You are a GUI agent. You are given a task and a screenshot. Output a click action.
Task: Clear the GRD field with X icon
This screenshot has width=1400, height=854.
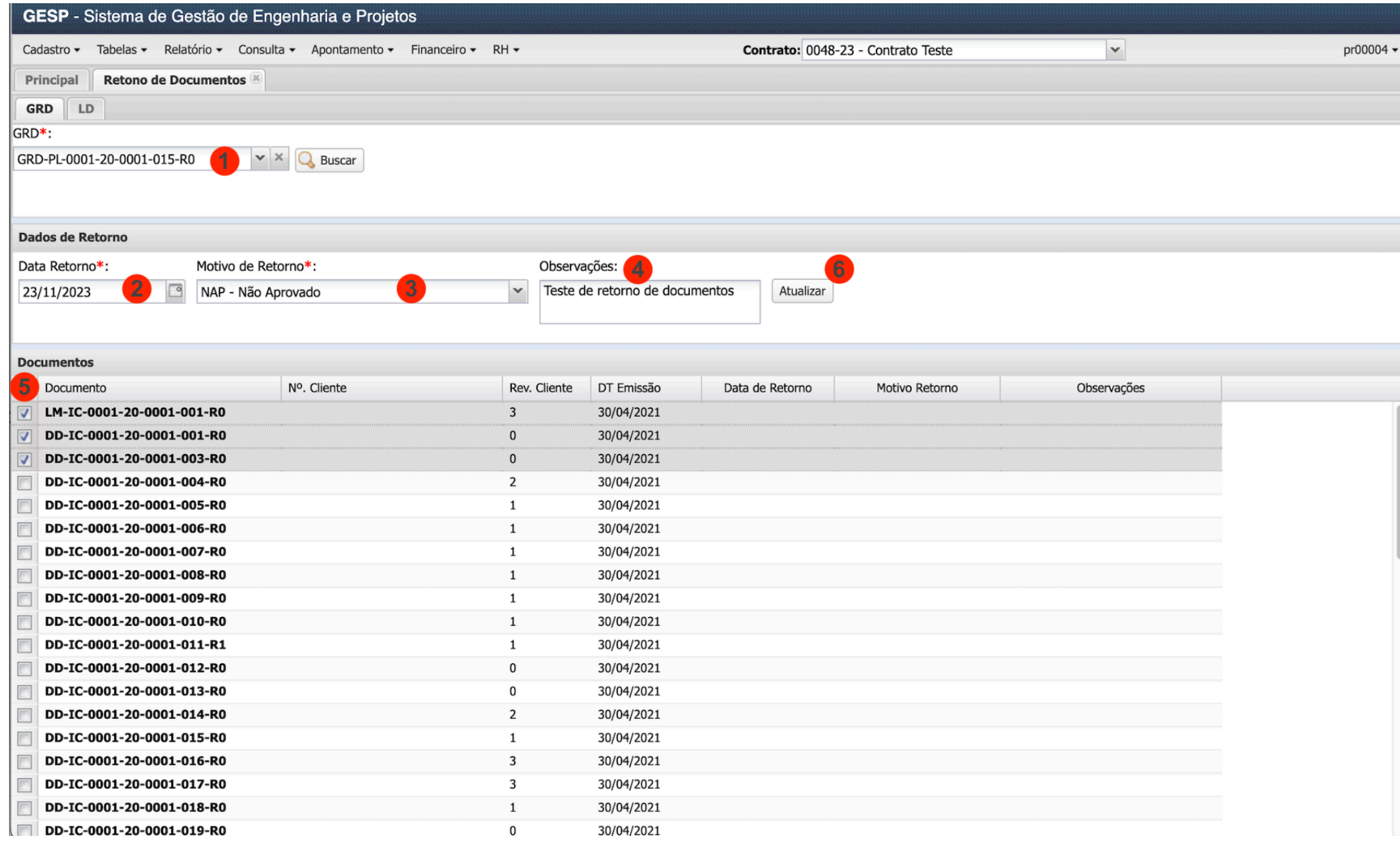pyautogui.click(x=279, y=158)
